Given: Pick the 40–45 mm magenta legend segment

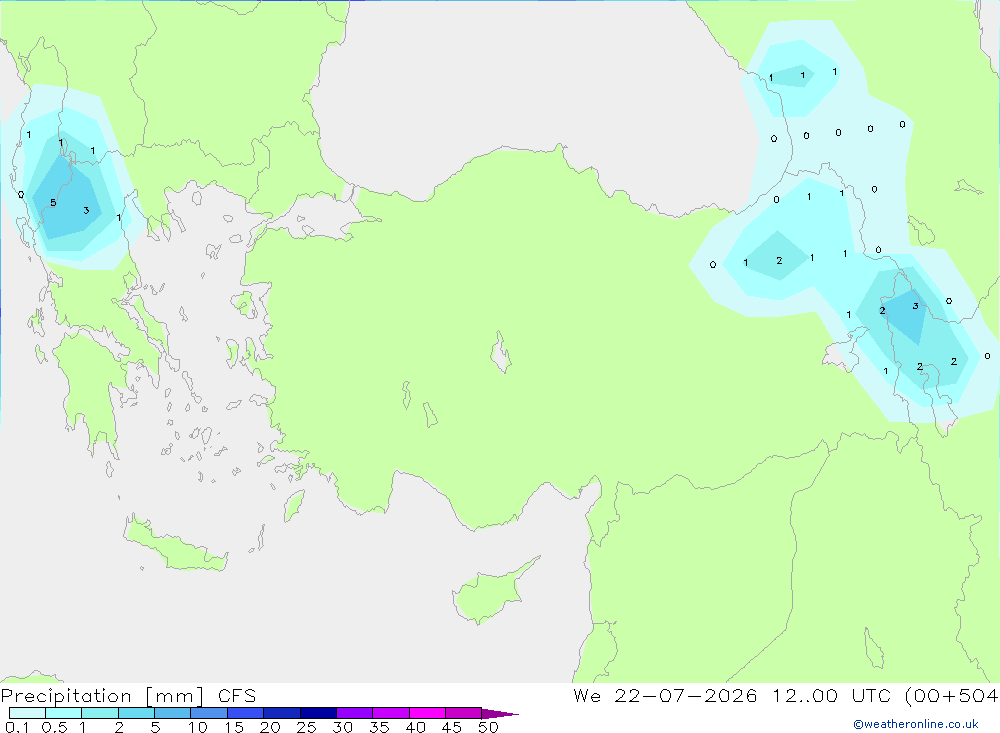Looking at the screenshot, I should pyautogui.click(x=427, y=713).
